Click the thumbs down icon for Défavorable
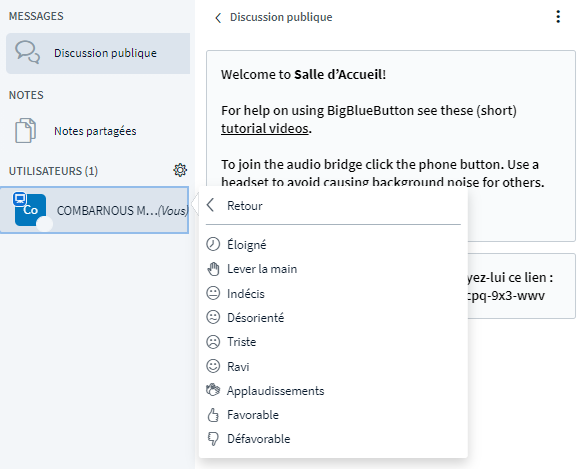 pos(213,439)
